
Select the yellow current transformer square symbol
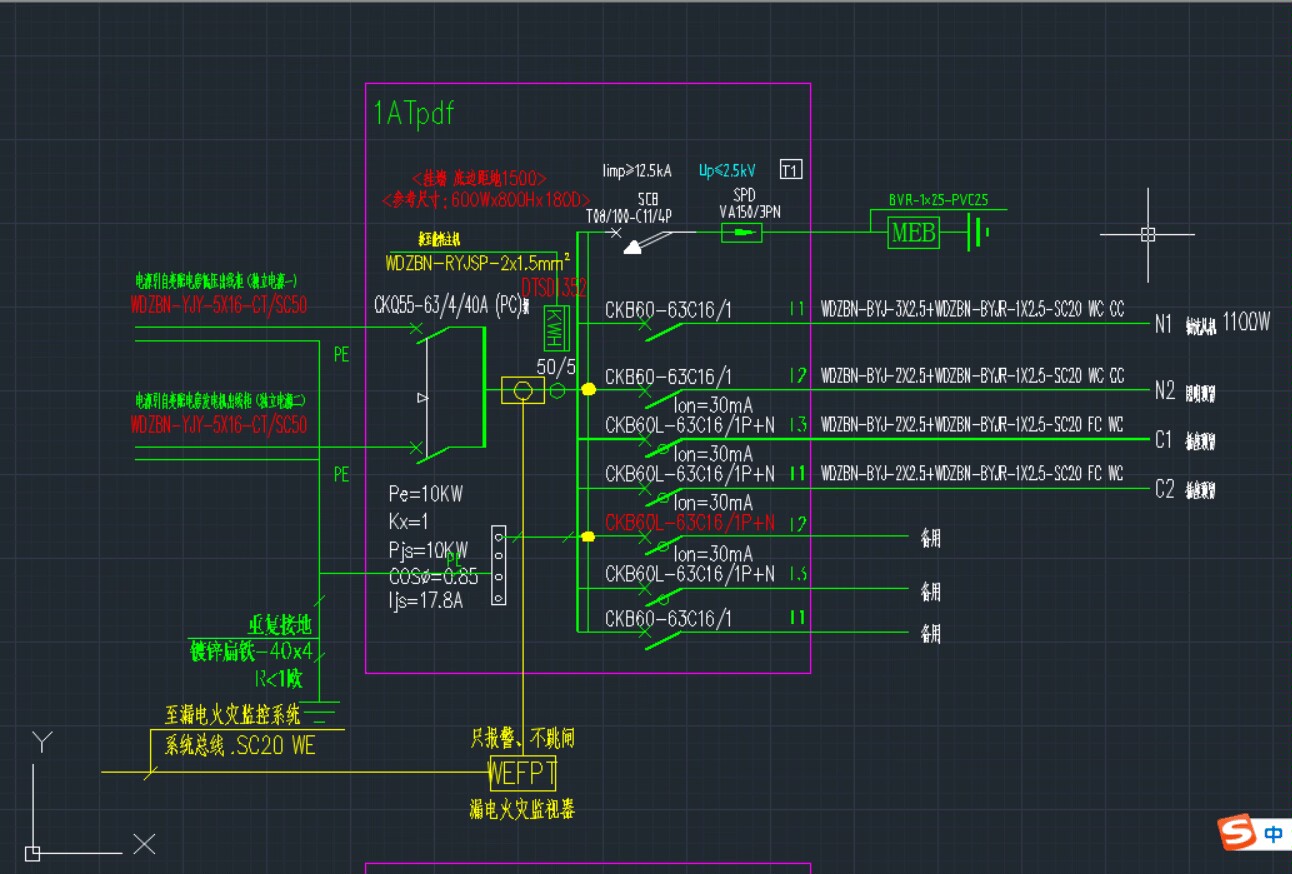point(522,391)
